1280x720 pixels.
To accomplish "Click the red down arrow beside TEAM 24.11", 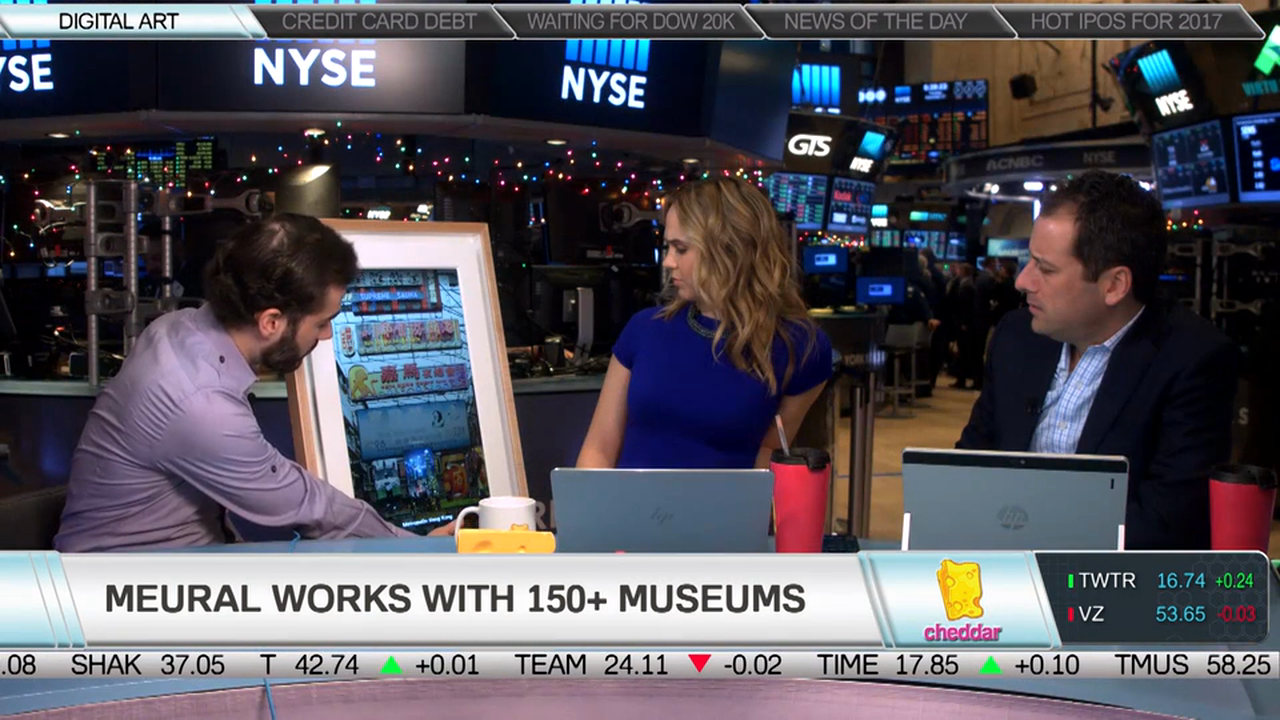I will (699, 664).
